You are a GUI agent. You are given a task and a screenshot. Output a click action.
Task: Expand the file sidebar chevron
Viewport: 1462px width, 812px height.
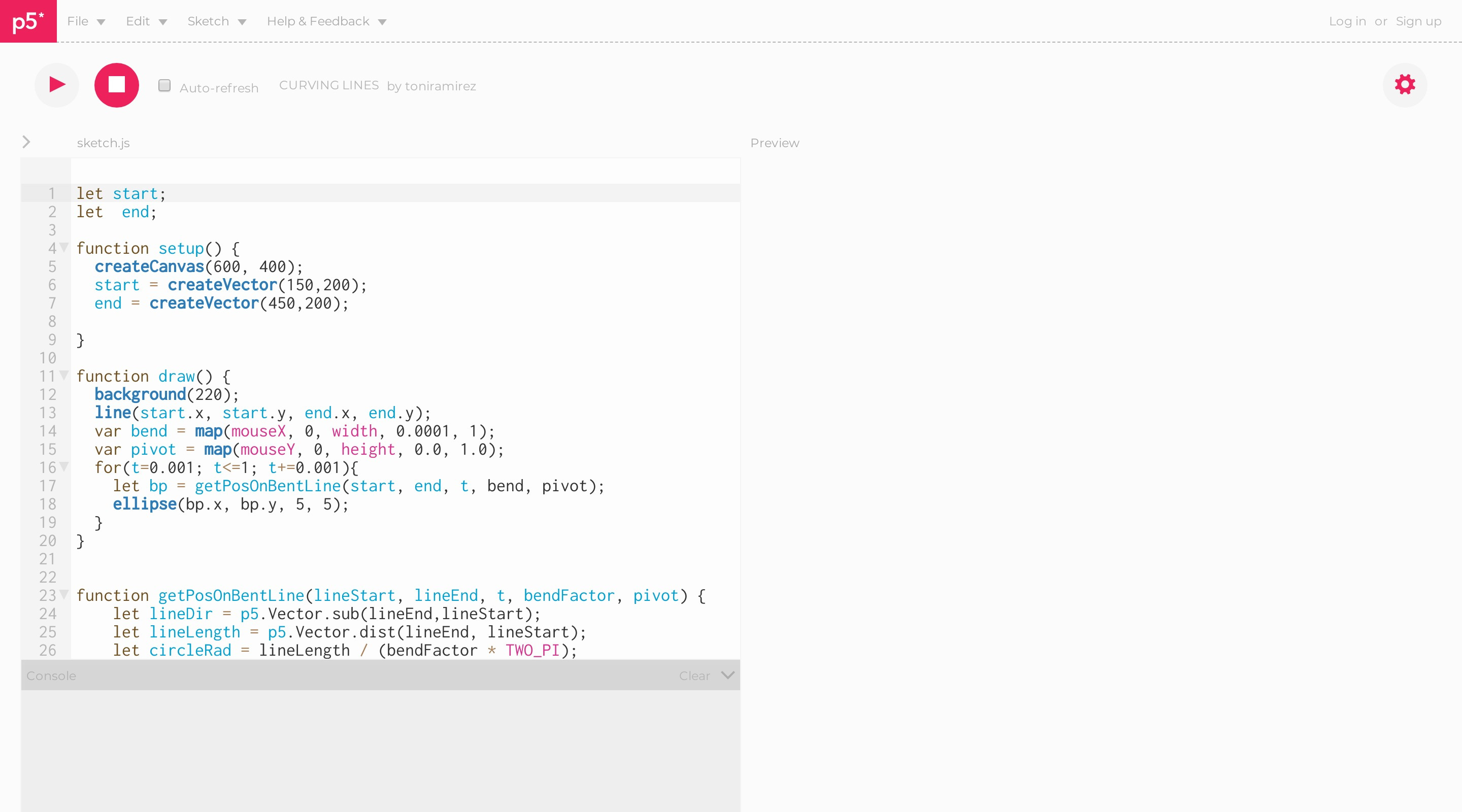[x=26, y=142]
